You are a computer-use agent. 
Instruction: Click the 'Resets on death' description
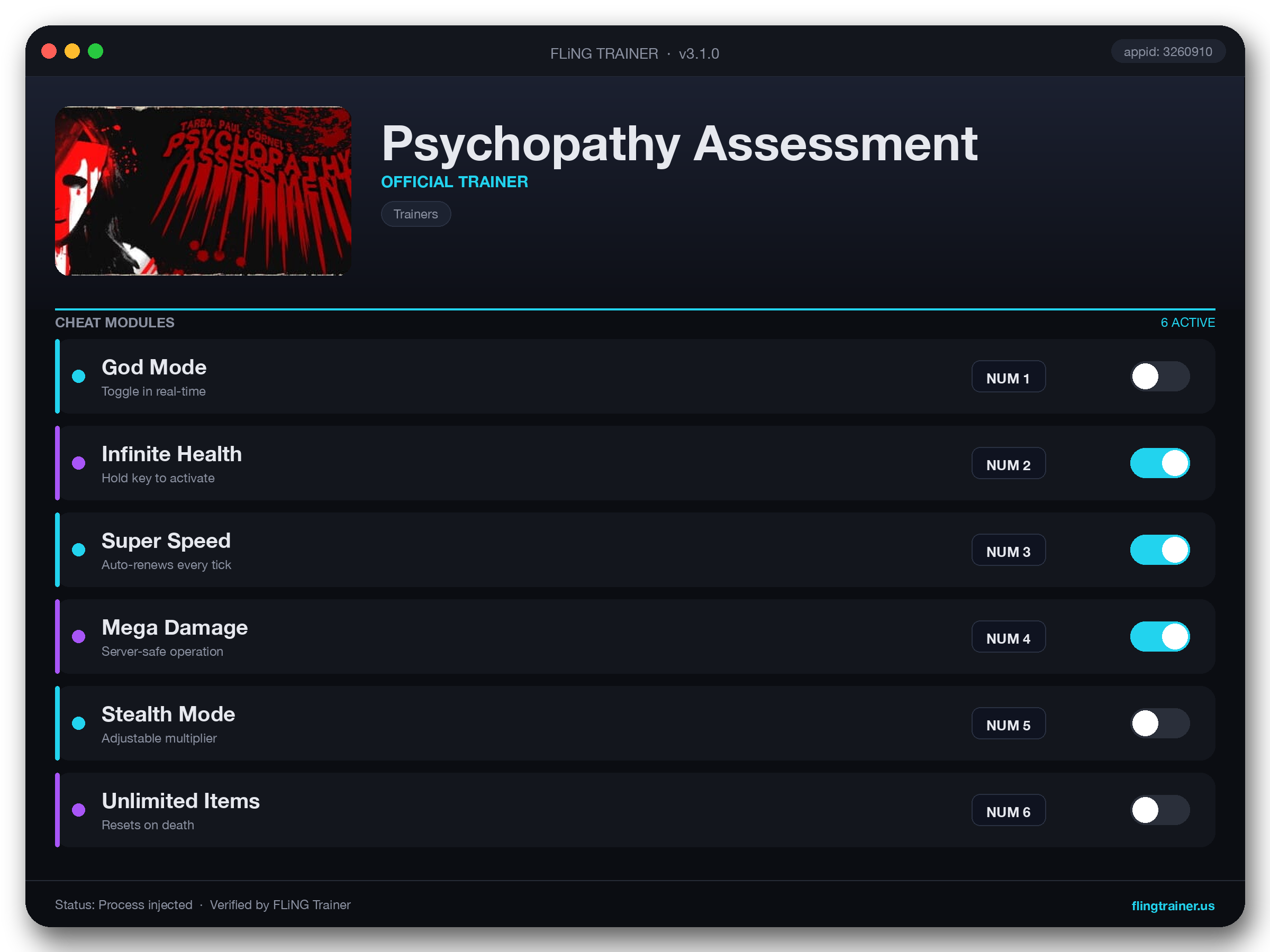(148, 825)
